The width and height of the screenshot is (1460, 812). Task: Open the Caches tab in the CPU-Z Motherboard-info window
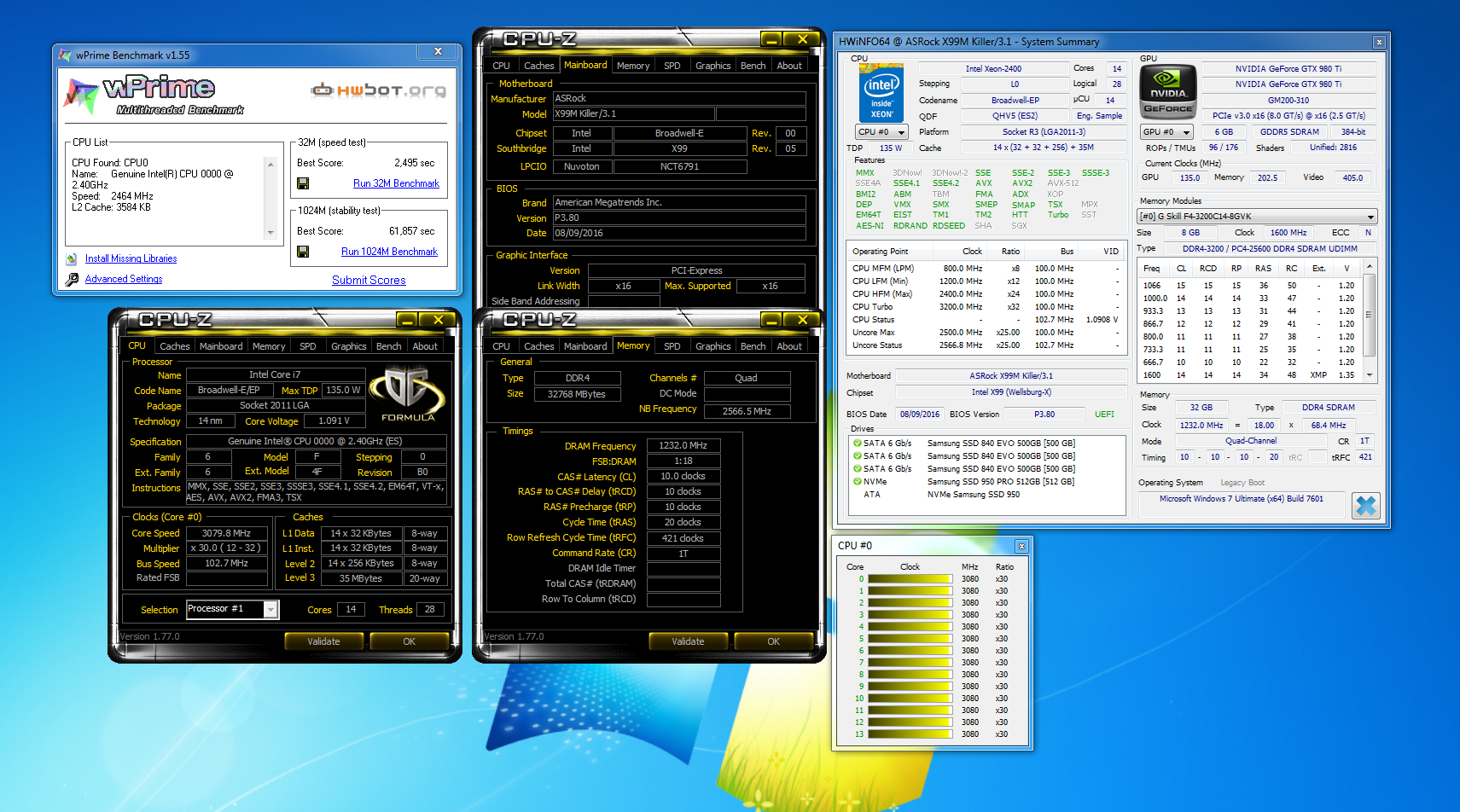538,66
